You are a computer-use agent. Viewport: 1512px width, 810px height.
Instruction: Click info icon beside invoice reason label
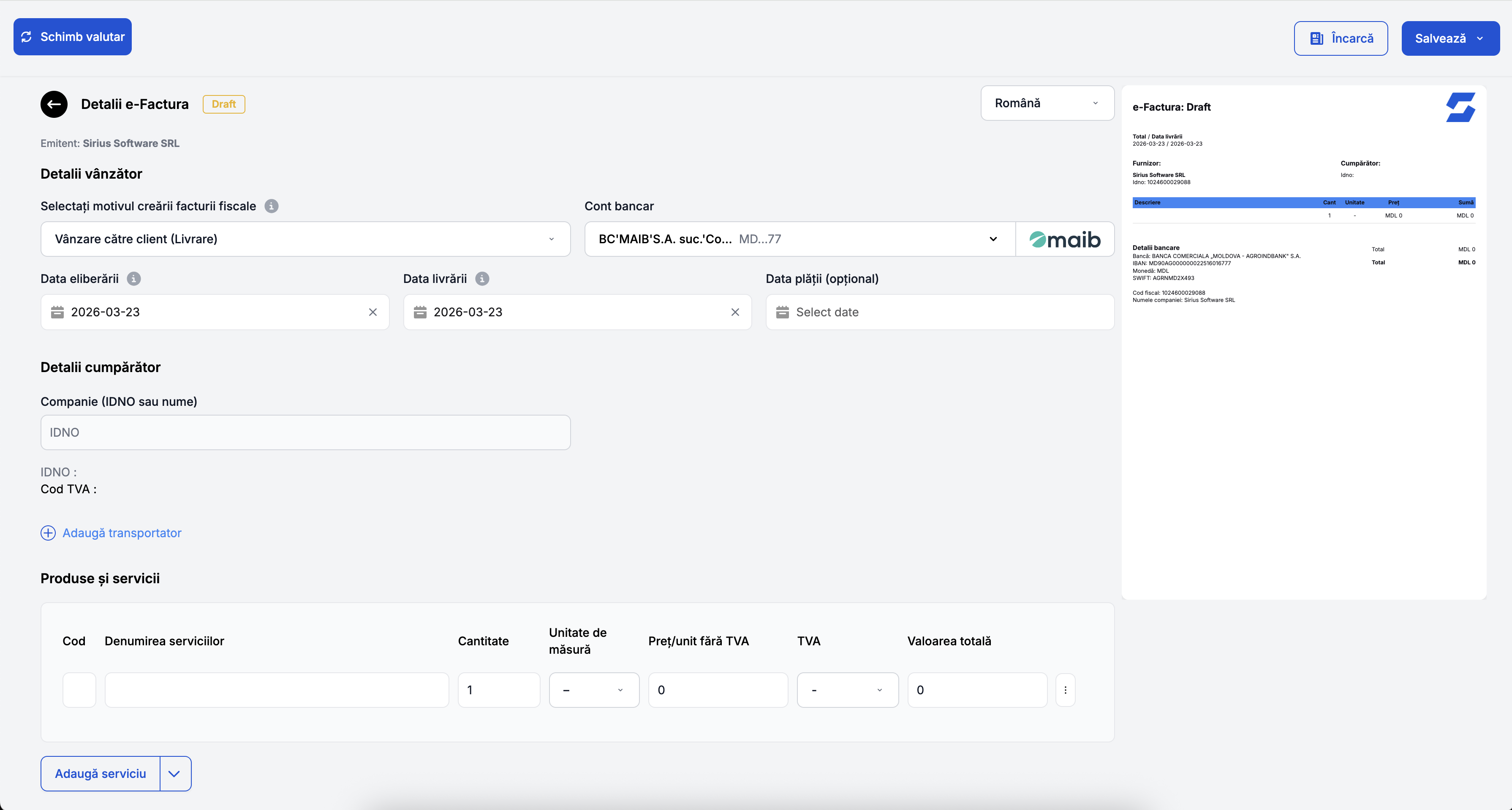pos(271,206)
